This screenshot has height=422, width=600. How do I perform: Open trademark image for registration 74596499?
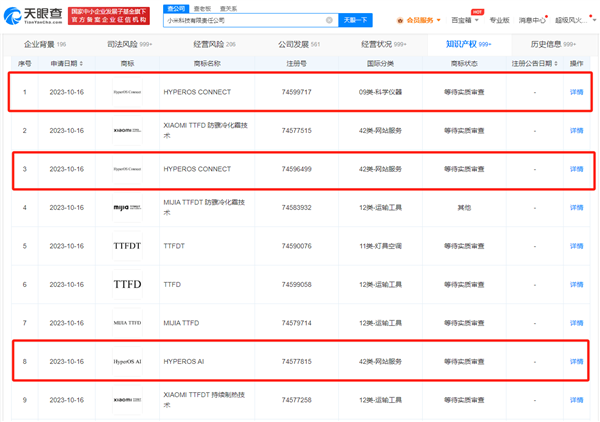click(x=127, y=169)
